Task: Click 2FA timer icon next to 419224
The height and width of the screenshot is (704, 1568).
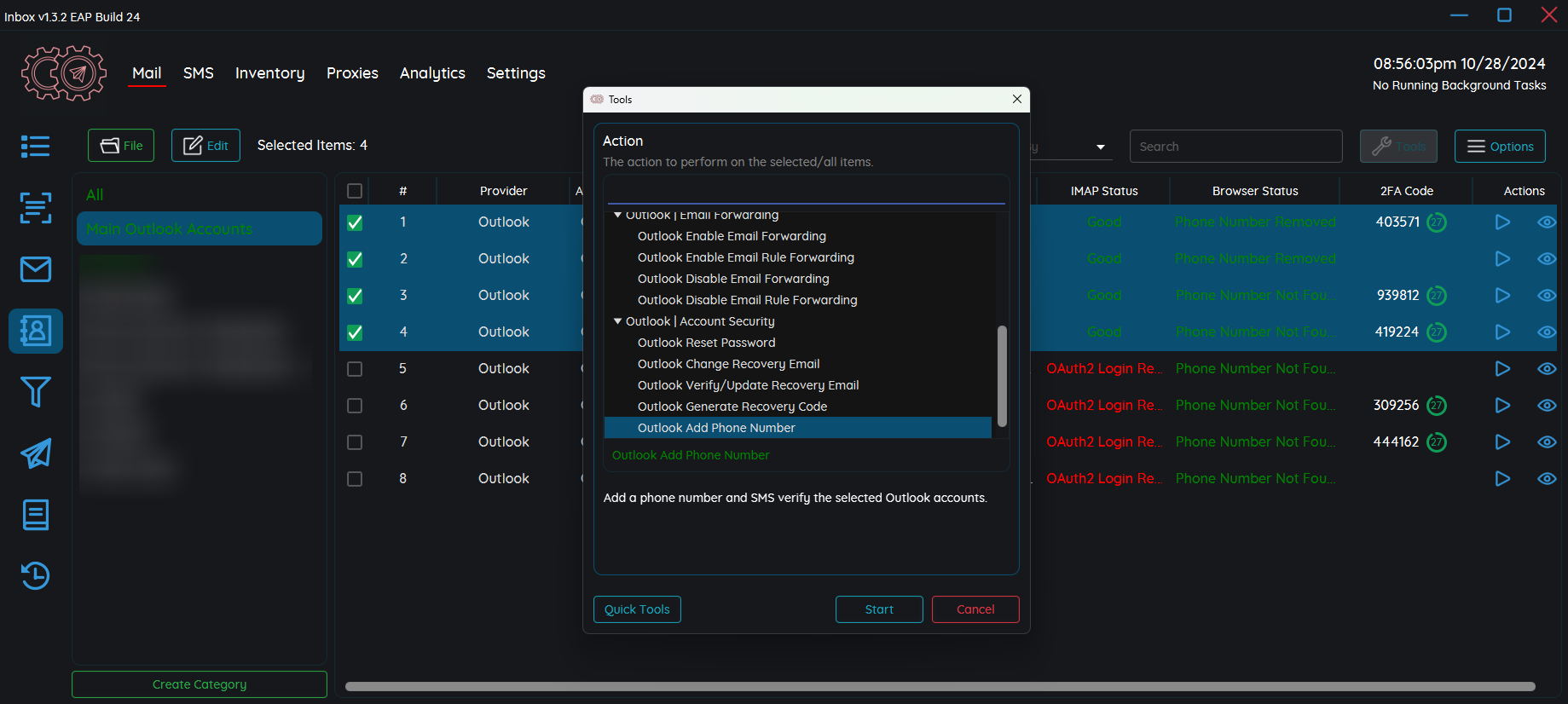Action: click(1437, 332)
